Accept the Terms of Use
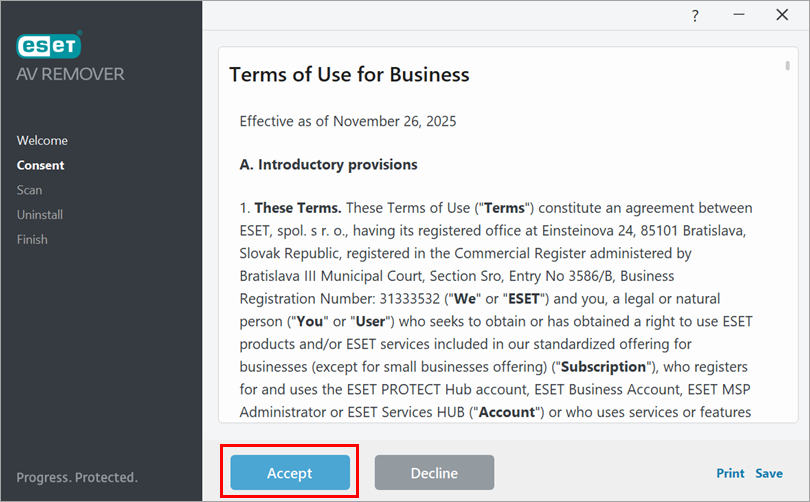 tap(290, 473)
